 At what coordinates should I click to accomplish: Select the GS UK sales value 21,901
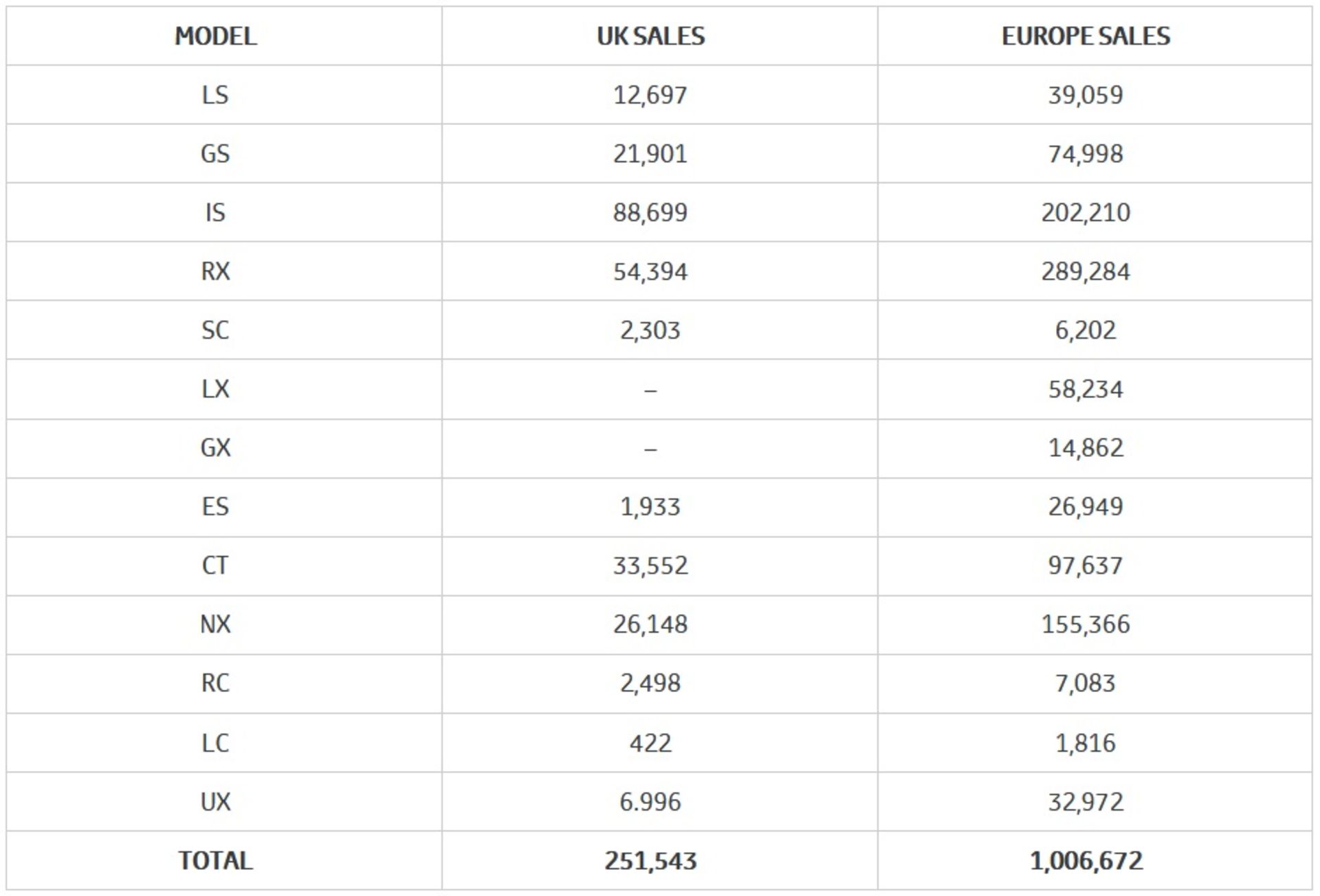click(x=650, y=154)
